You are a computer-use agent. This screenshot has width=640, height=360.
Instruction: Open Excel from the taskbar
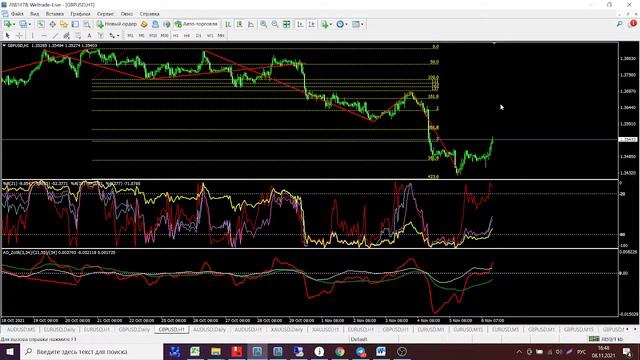coord(195,351)
